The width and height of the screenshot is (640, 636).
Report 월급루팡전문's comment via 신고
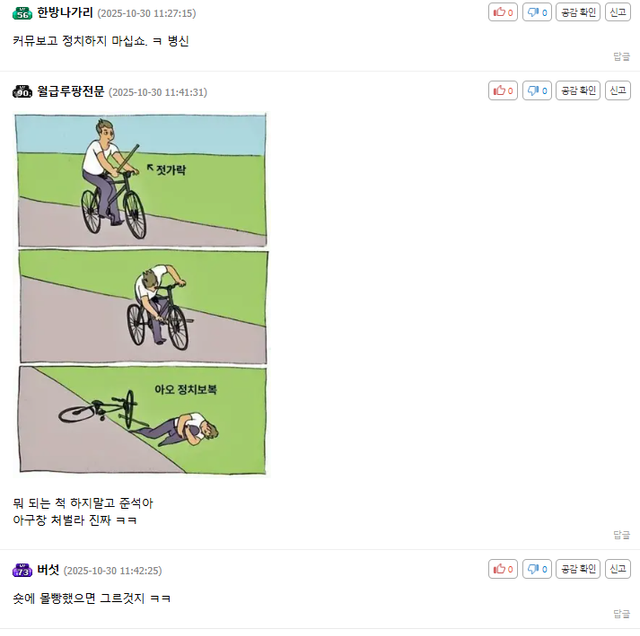click(x=618, y=91)
